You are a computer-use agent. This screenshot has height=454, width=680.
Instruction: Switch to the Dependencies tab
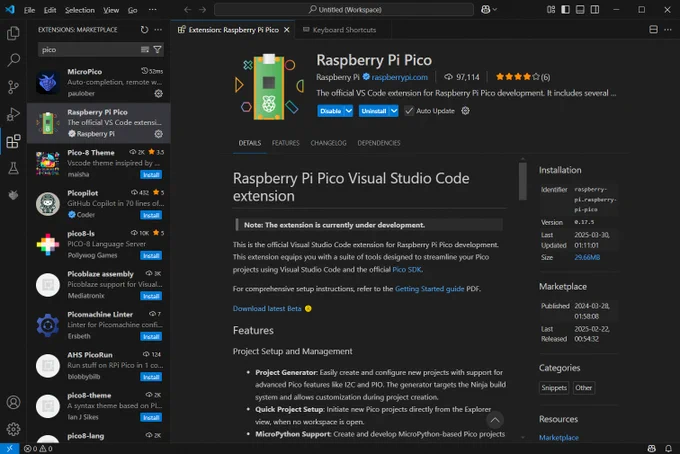(379, 143)
